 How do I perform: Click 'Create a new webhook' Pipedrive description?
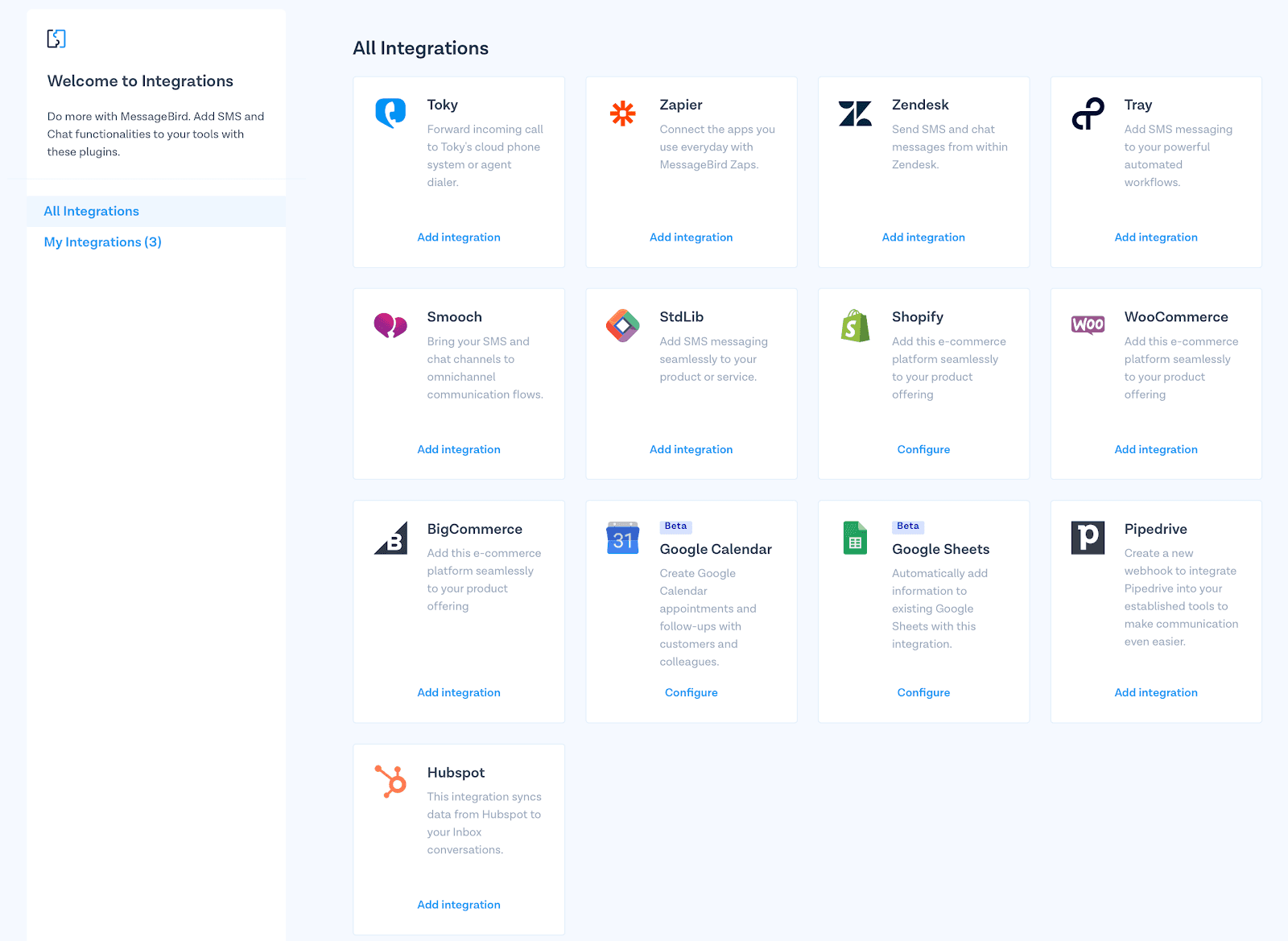[x=1181, y=597]
